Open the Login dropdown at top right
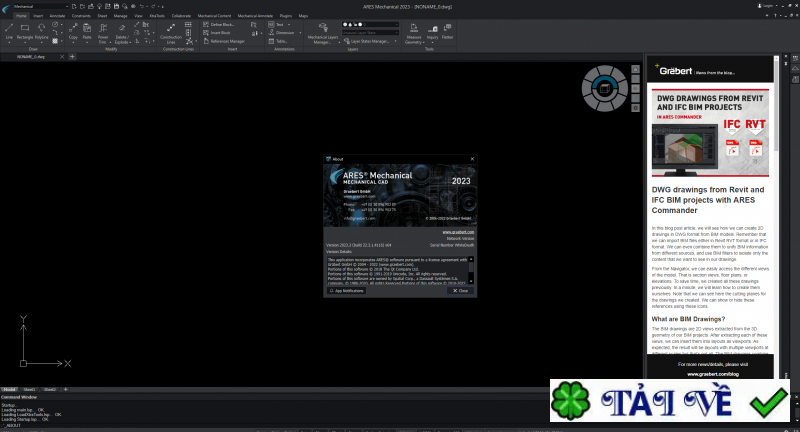Screen dimensions: 800x432 click(767, 6)
